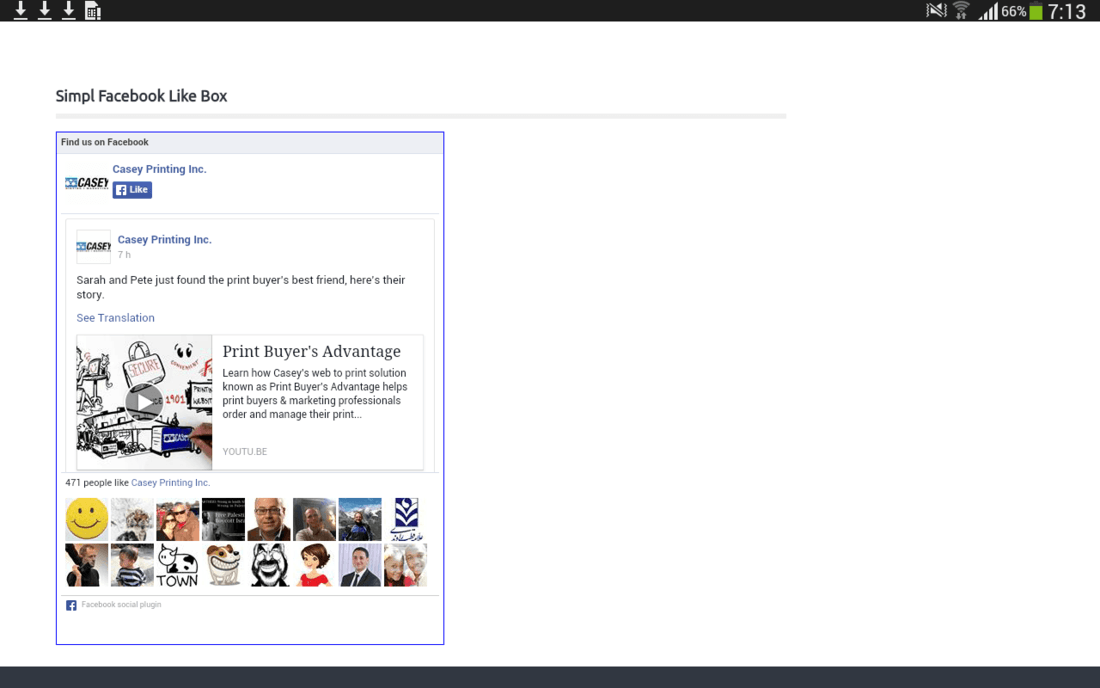Click the '7 h' post timestamp
Image resolution: width=1100 pixels, height=688 pixels.
pos(124,255)
